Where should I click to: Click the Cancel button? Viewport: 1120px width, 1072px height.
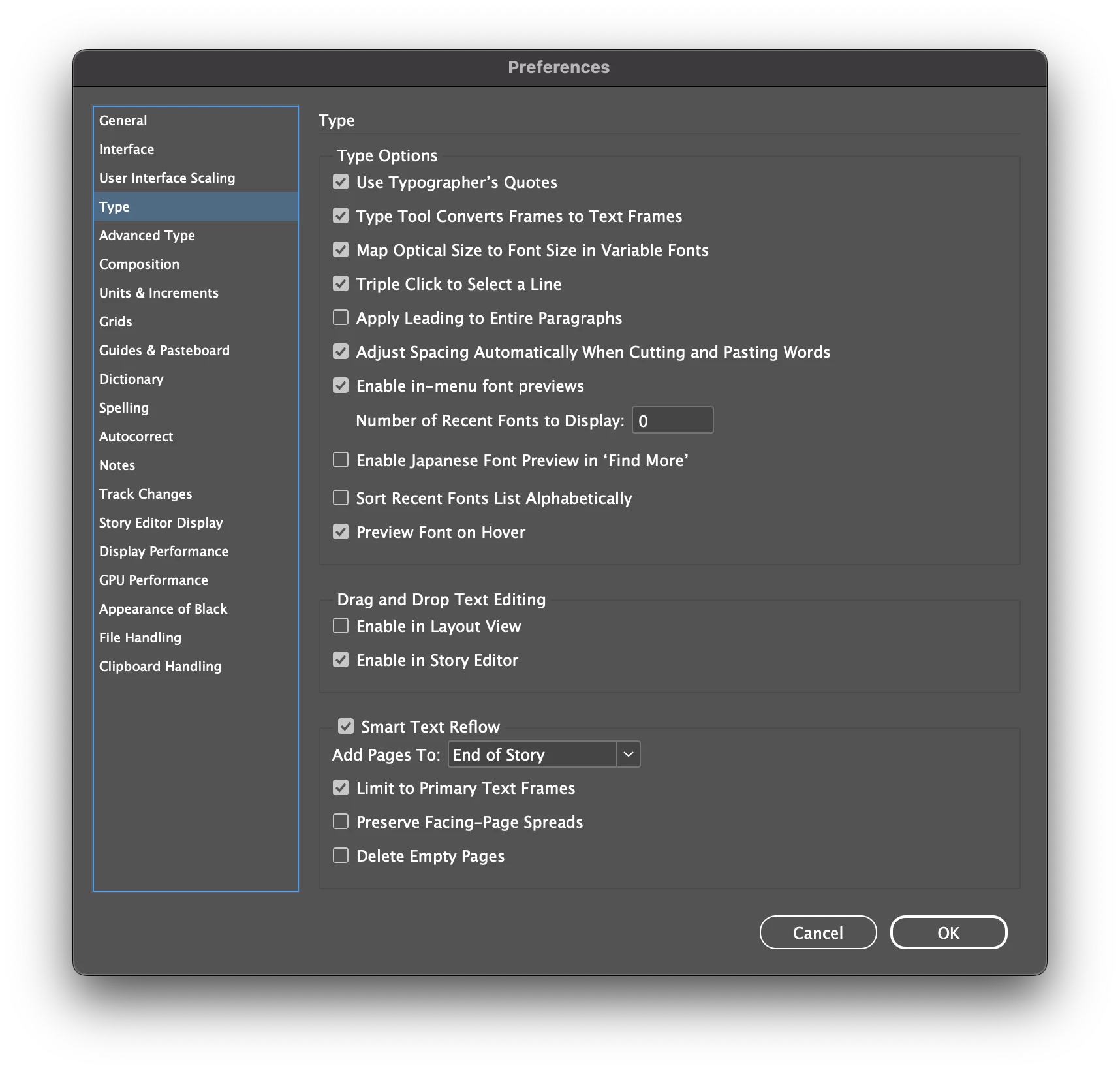click(818, 932)
